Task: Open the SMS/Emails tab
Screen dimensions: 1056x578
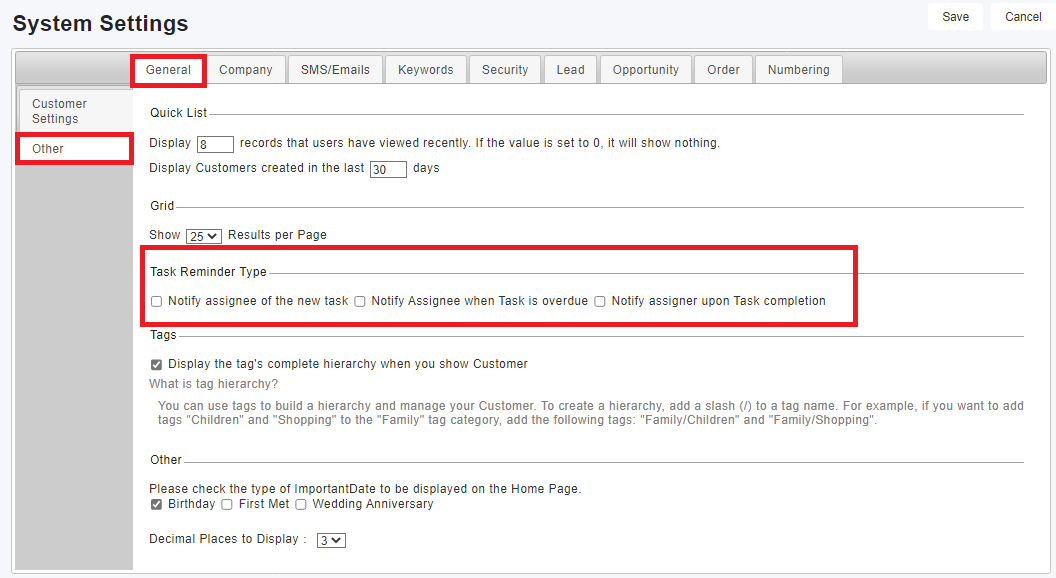Action: point(335,70)
